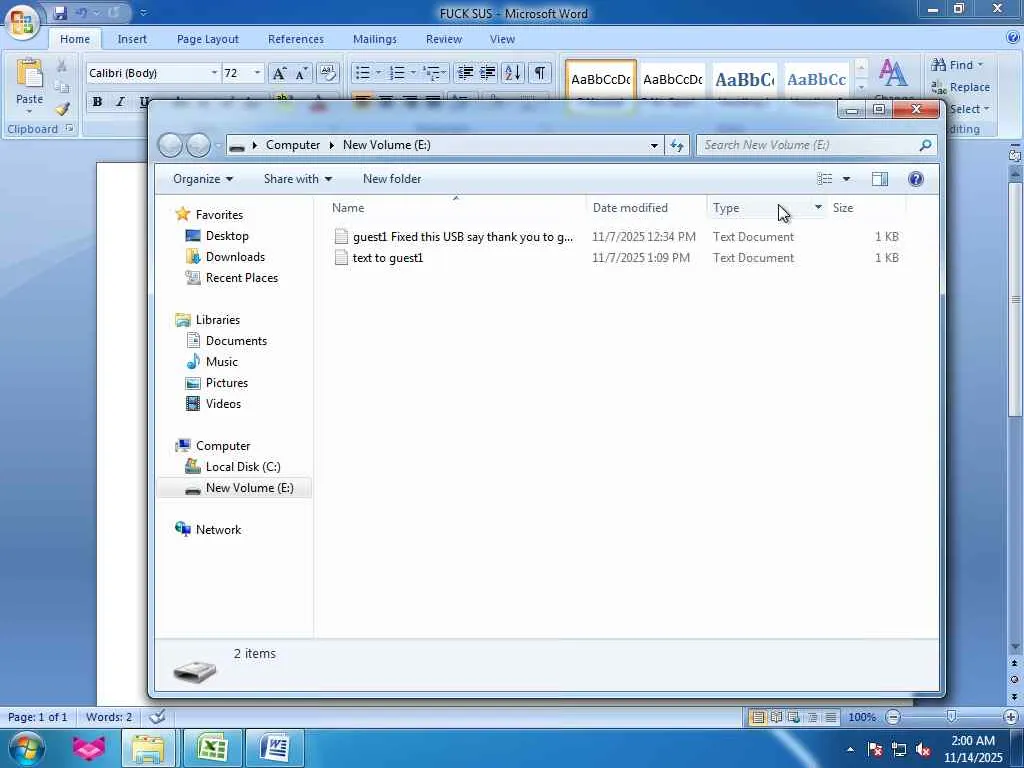Apply a numbered list
Image resolution: width=1024 pixels, height=768 pixels.
(x=396, y=72)
